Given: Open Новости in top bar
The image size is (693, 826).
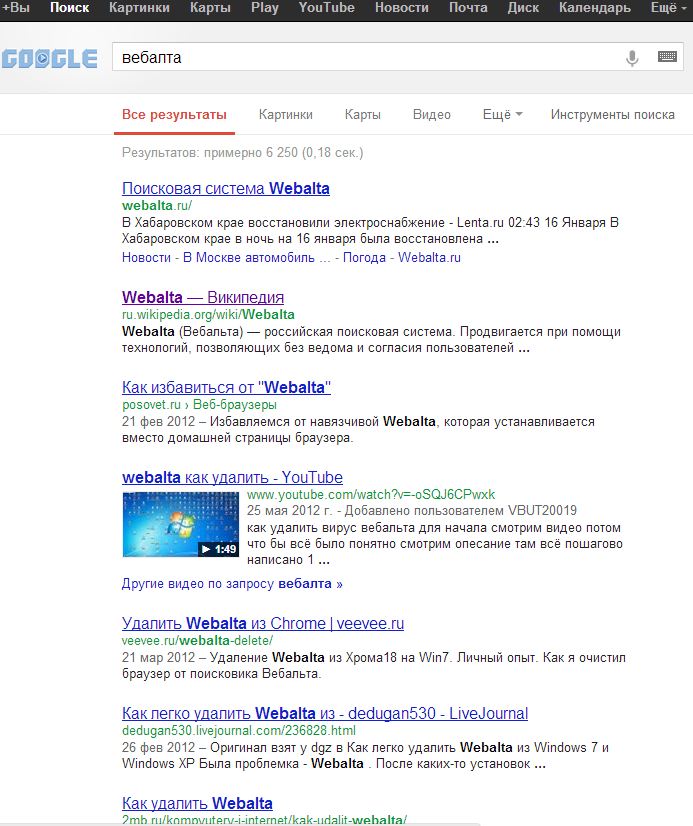Looking at the screenshot, I should [402, 8].
